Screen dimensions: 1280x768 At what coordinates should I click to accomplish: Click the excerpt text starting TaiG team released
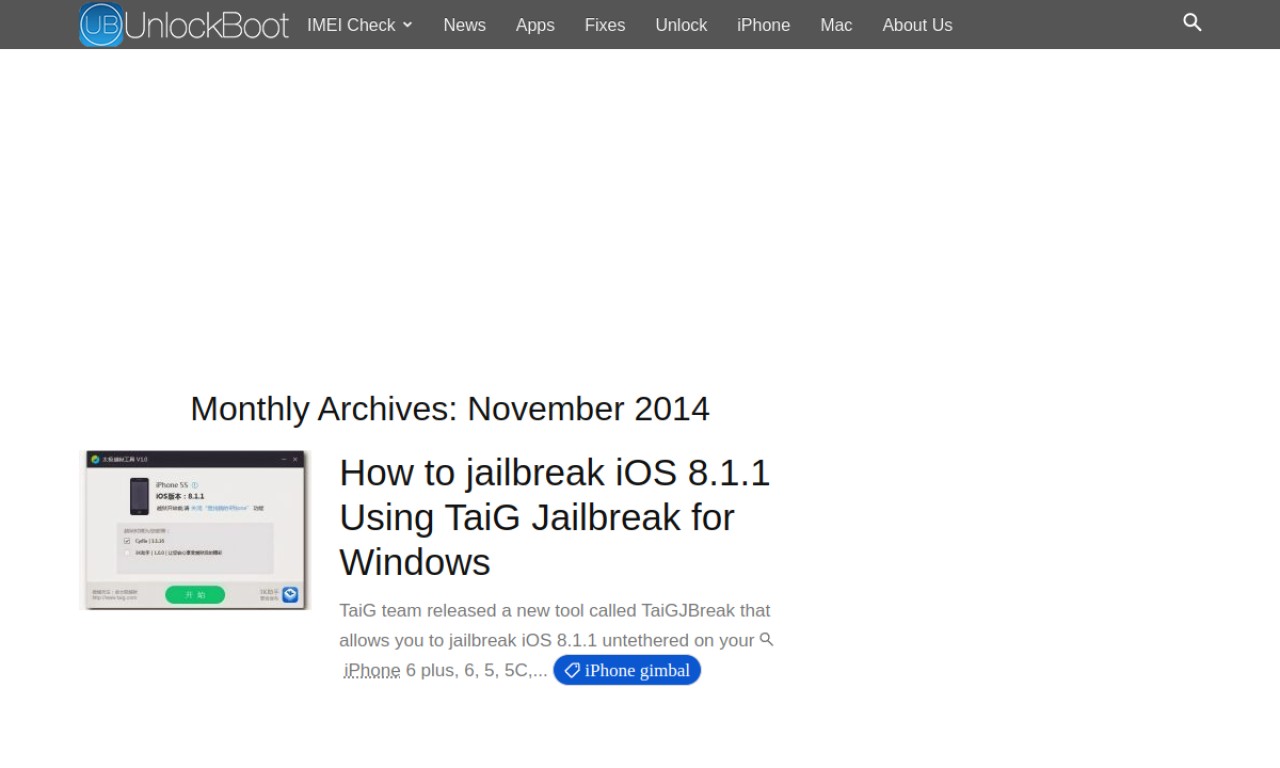click(555, 640)
